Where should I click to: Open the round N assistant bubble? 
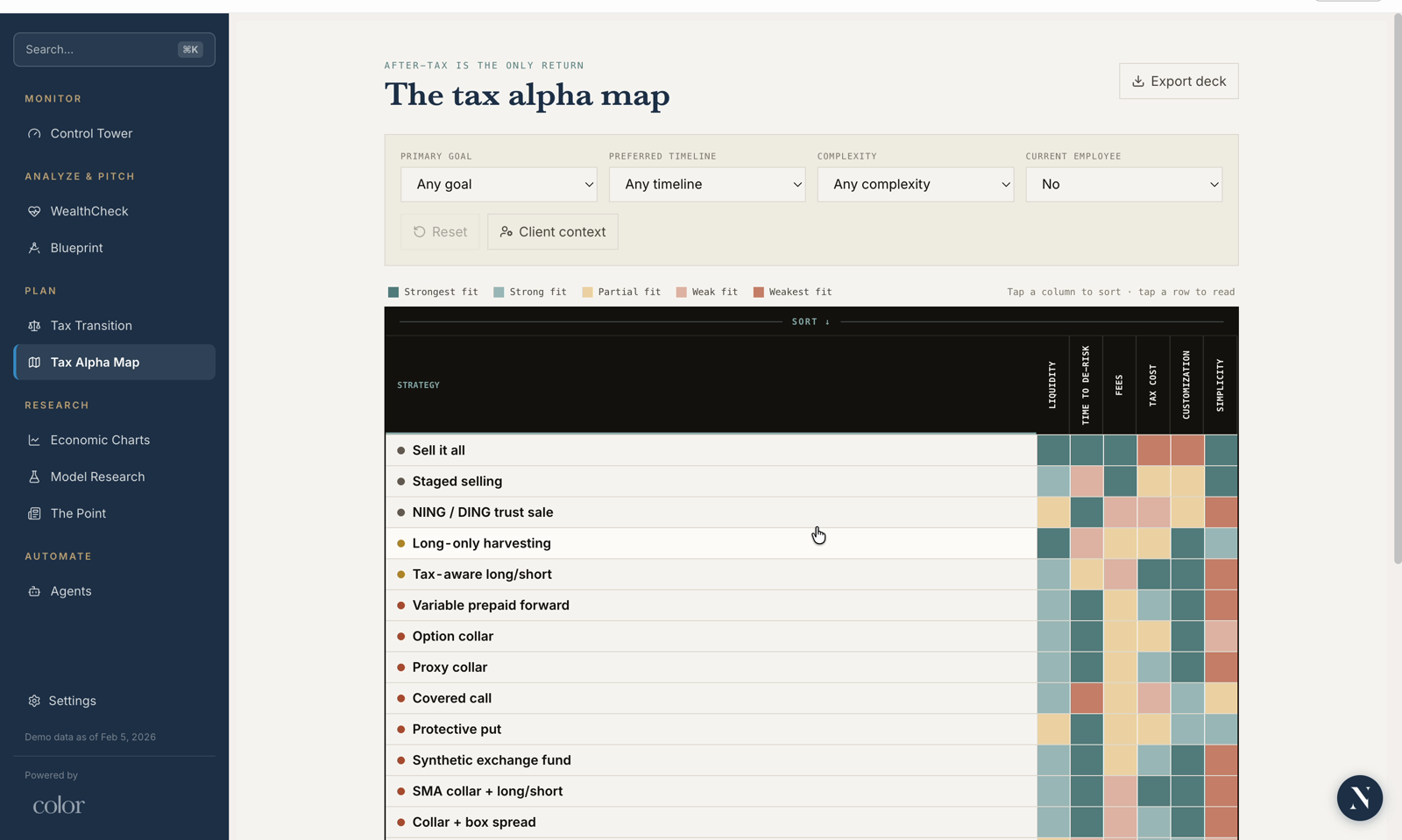tap(1359, 798)
